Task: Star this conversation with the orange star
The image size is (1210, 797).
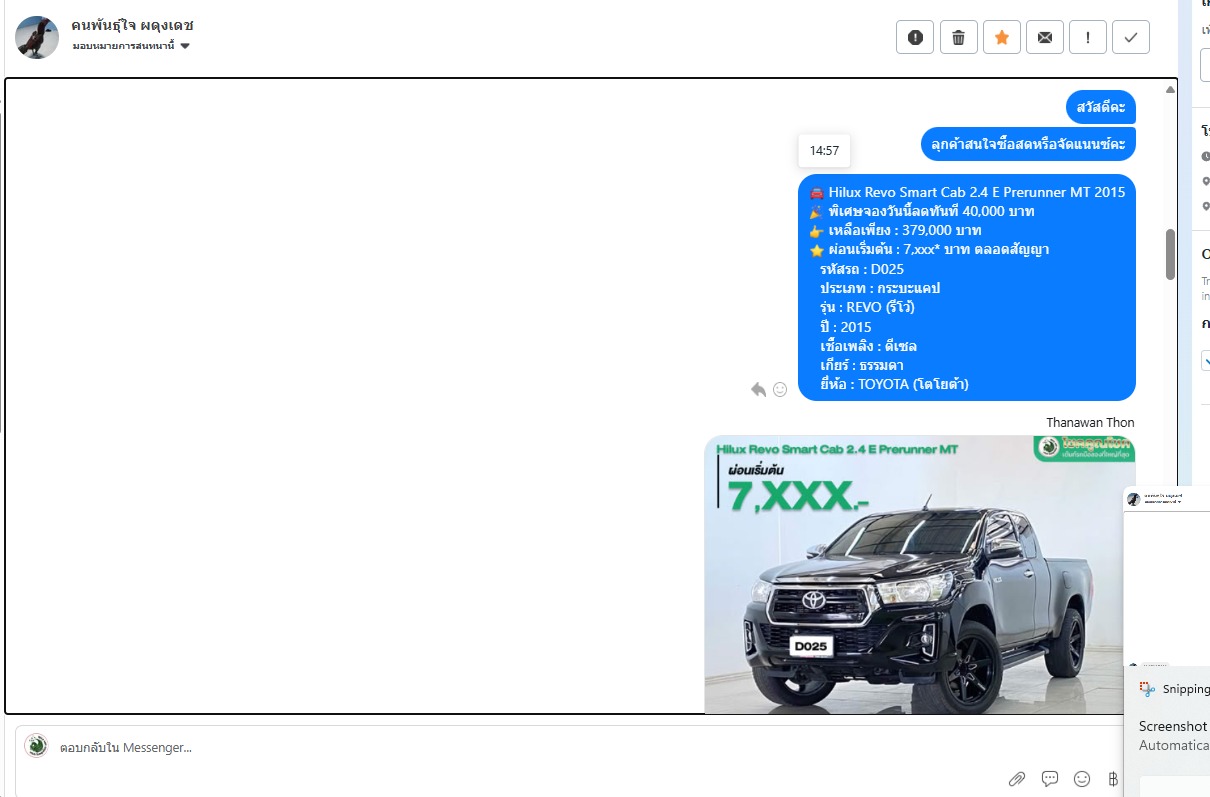Action: [1001, 37]
